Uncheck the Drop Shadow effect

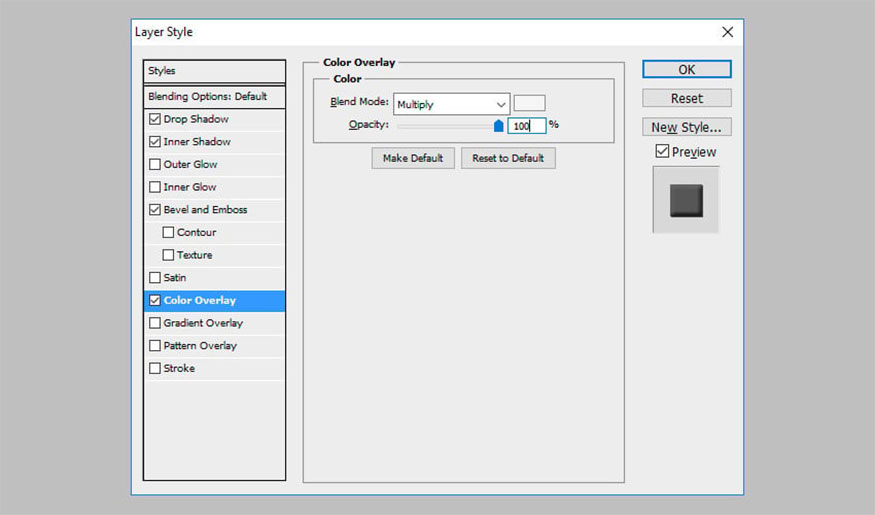pyautogui.click(x=154, y=119)
